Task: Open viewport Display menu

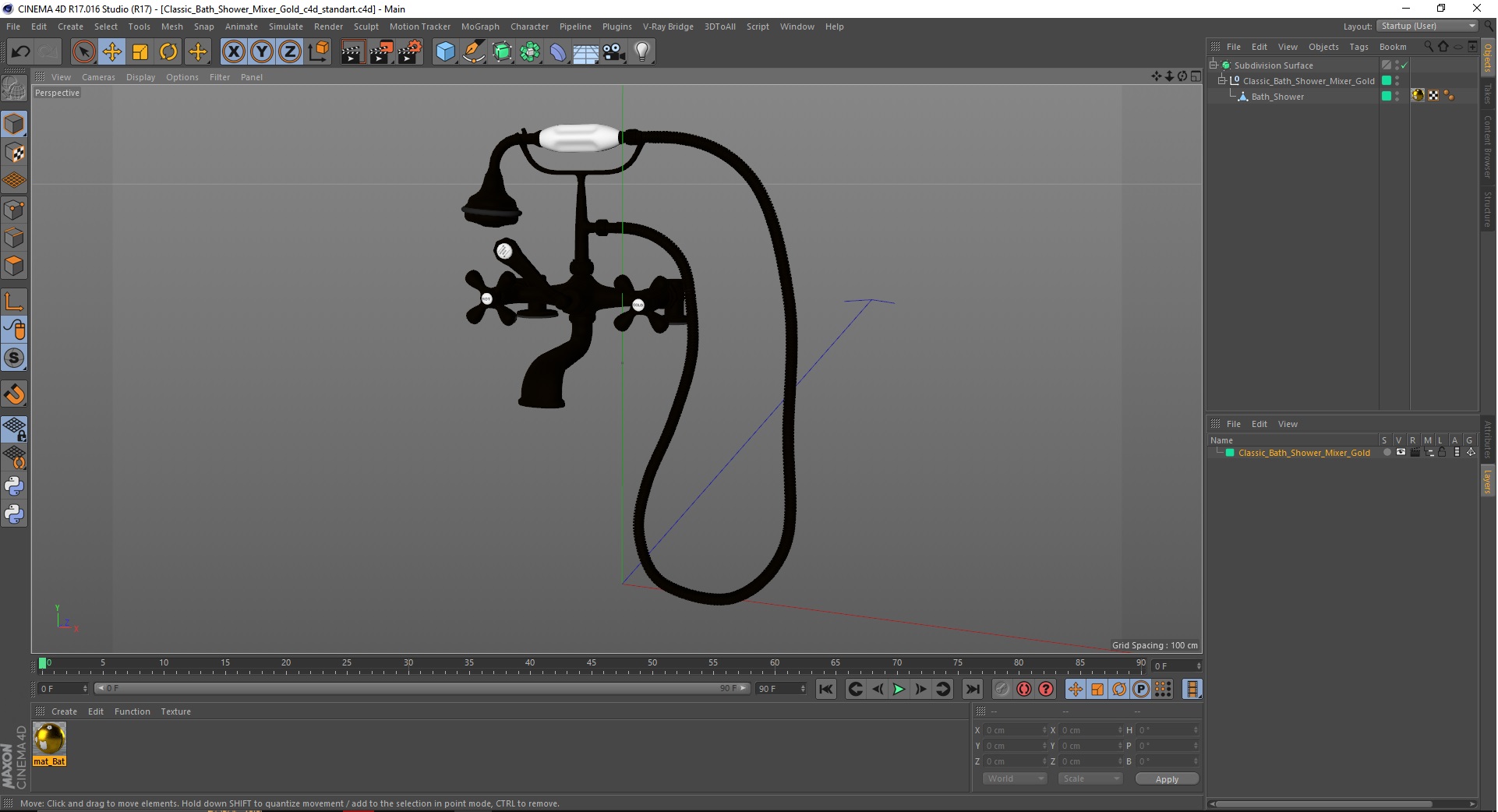Action: pos(140,77)
